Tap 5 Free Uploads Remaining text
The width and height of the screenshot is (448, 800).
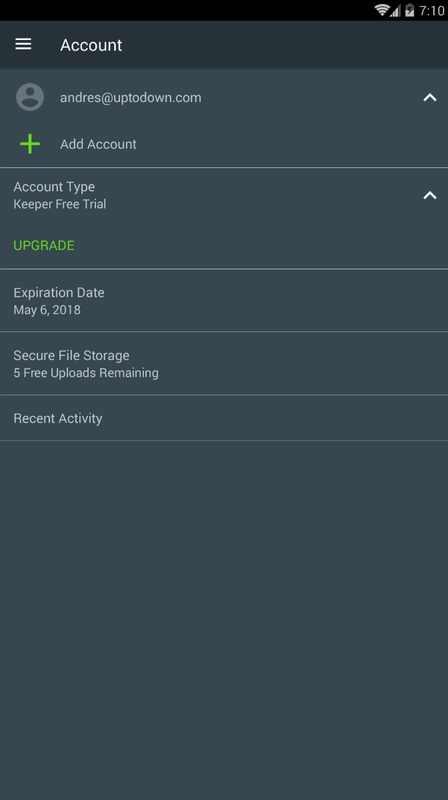(x=86, y=373)
